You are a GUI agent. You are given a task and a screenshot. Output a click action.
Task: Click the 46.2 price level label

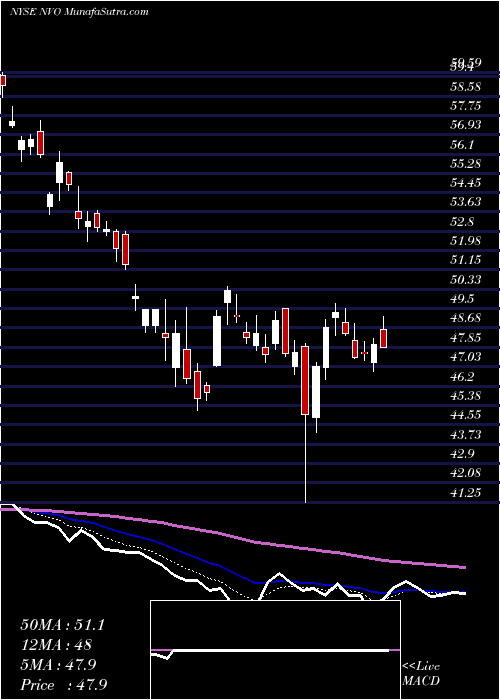(x=462, y=376)
